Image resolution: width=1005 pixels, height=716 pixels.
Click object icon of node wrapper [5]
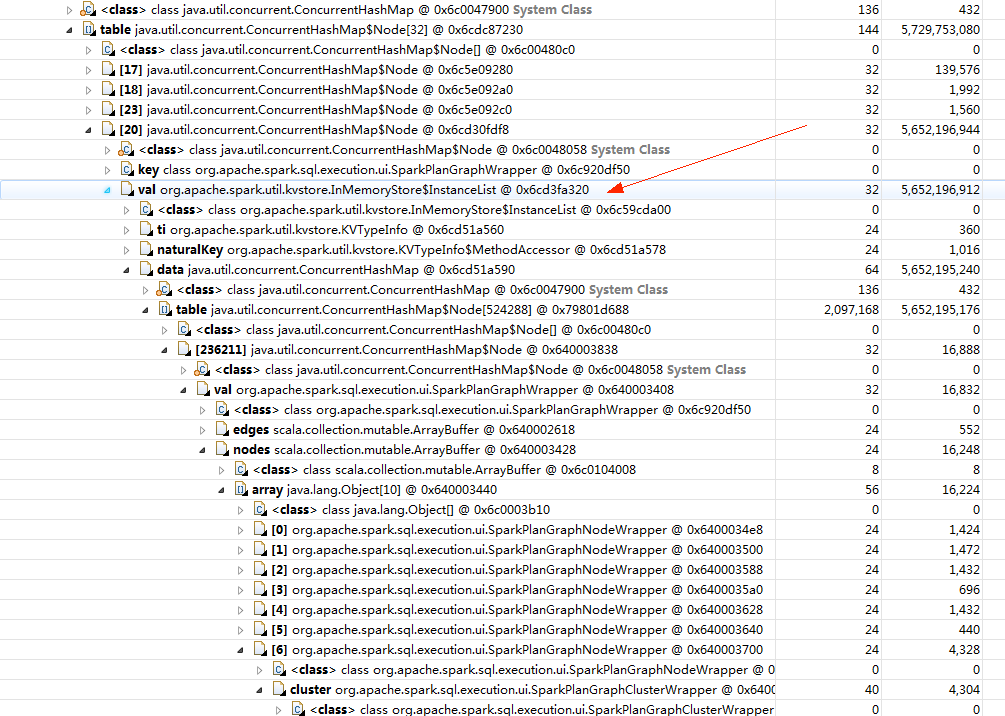[260, 629]
